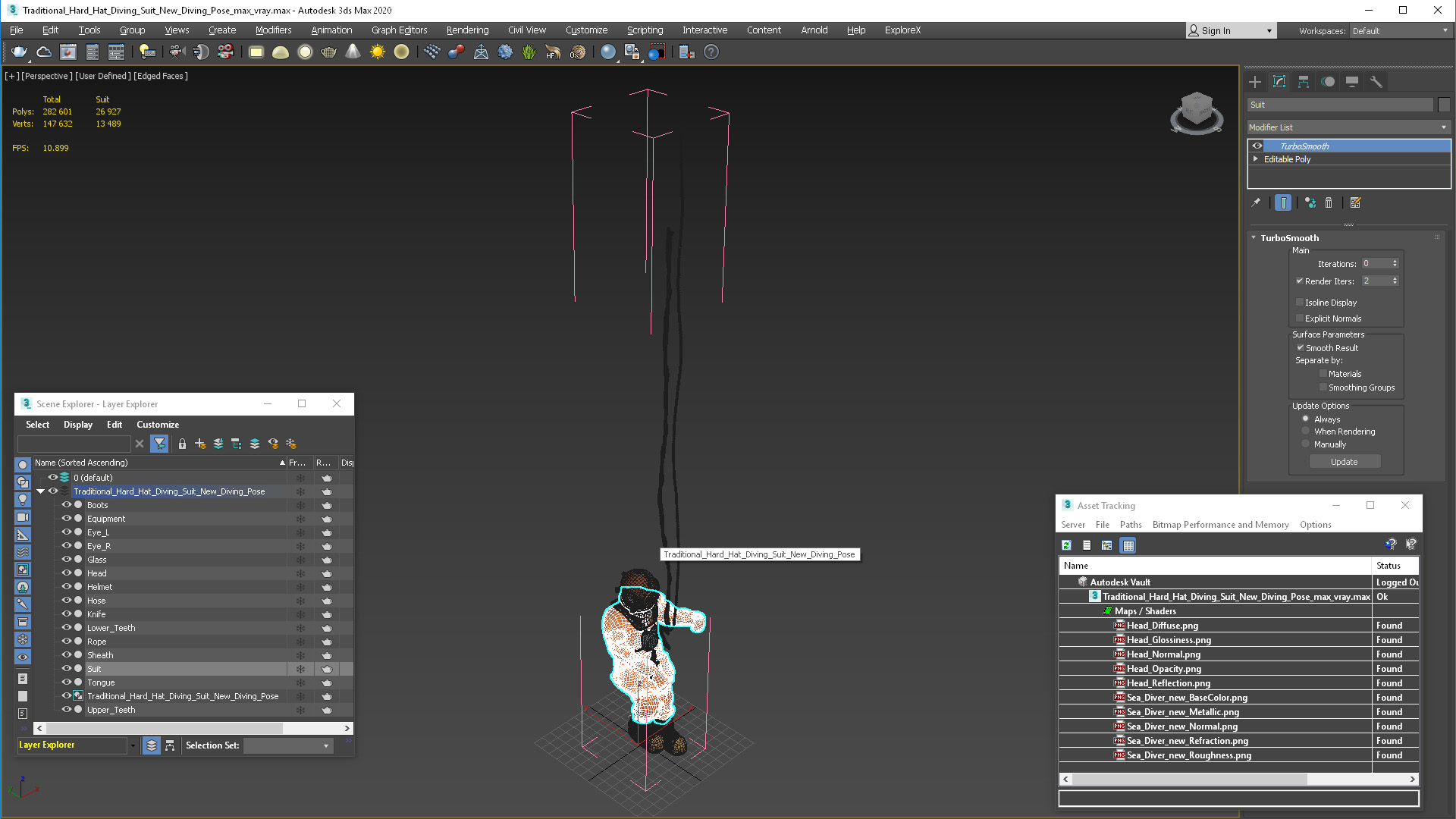This screenshot has height=819, width=1456.
Task: Open the Modifier List dropdown
Action: (1348, 127)
